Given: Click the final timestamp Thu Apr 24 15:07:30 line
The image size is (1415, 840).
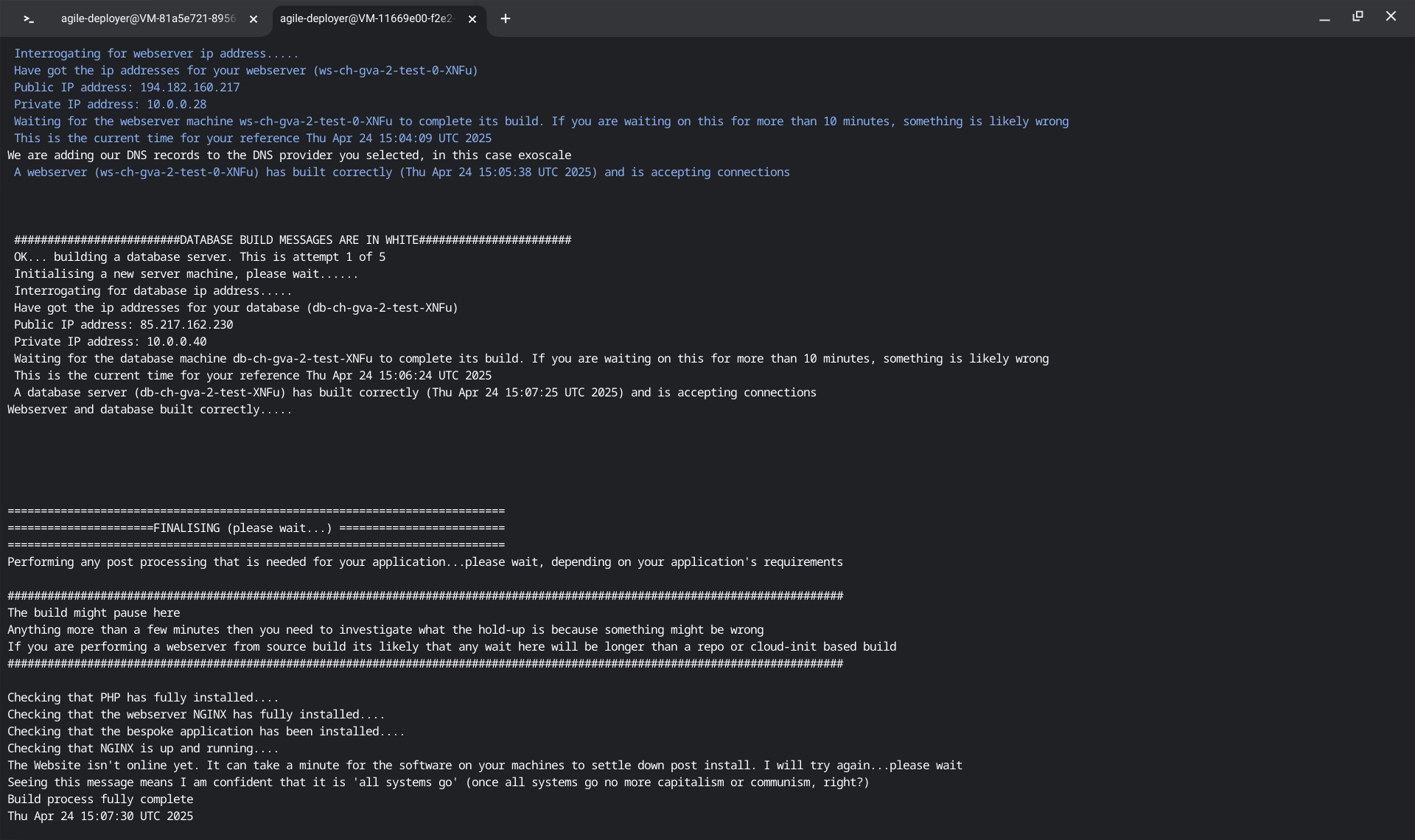Looking at the screenshot, I should point(100,816).
